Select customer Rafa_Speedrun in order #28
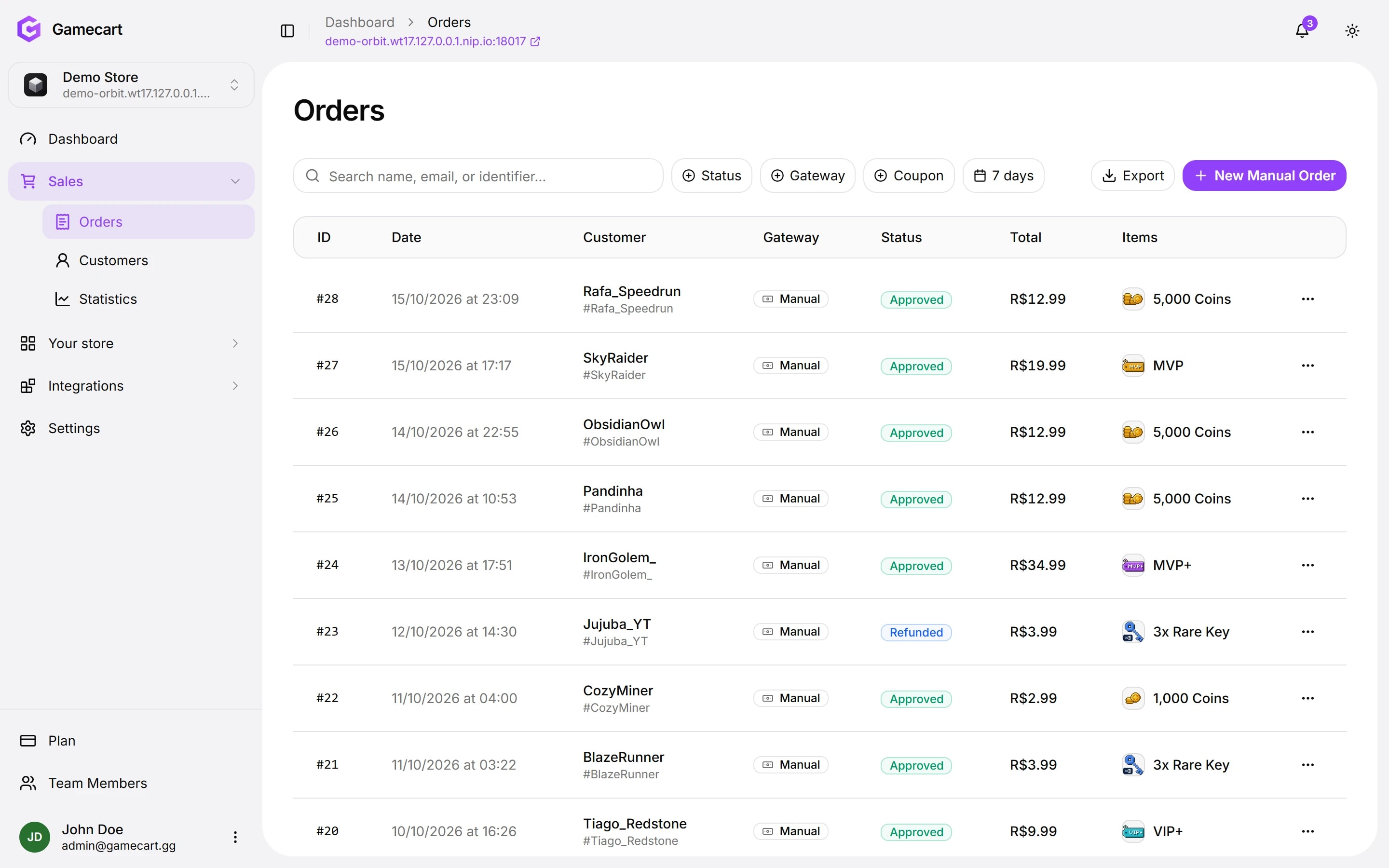Image resolution: width=1389 pixels, height=868 pixels. [x=631, y=292]
